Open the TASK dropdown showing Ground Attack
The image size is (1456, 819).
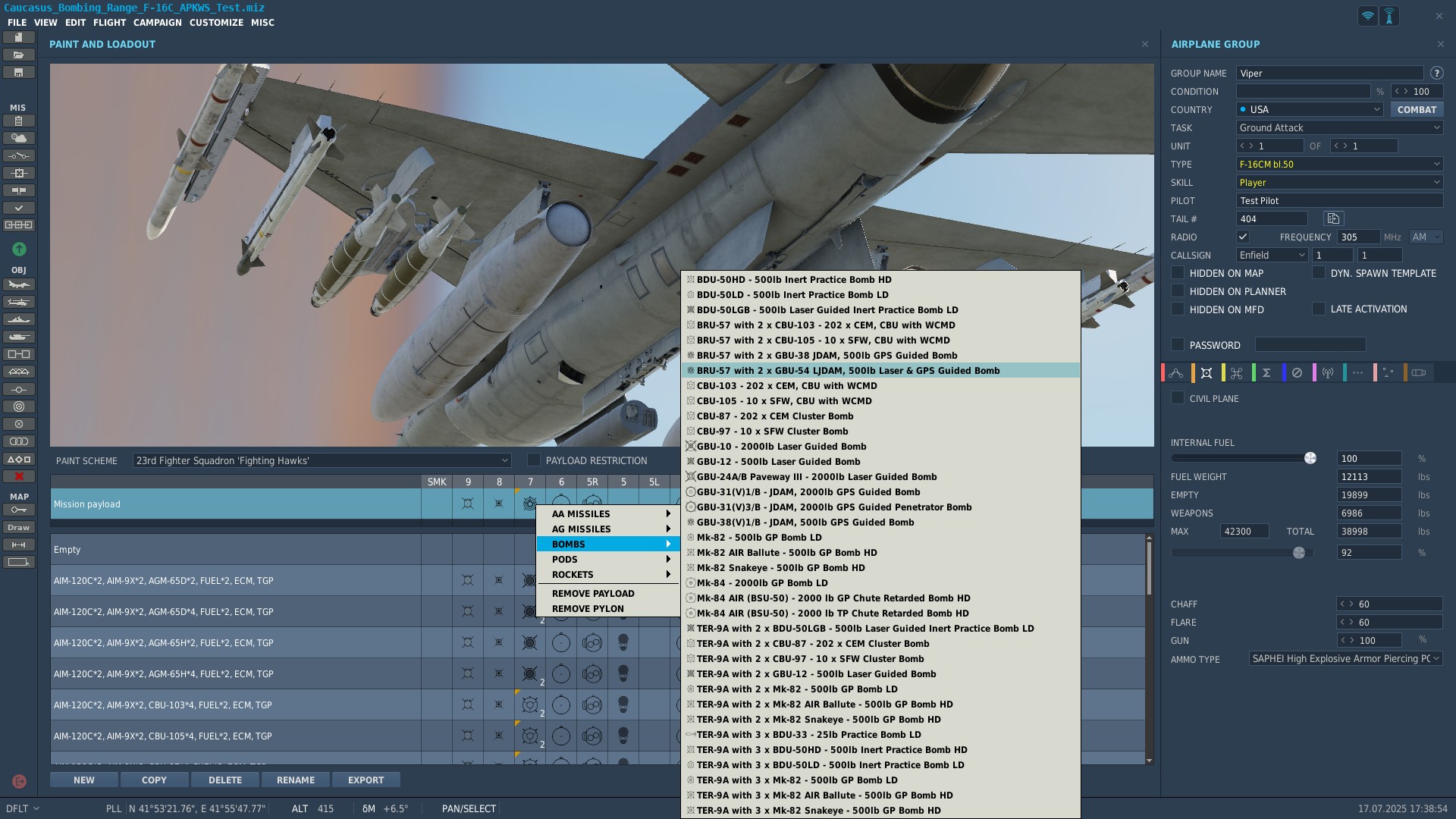click(1339, 127)
